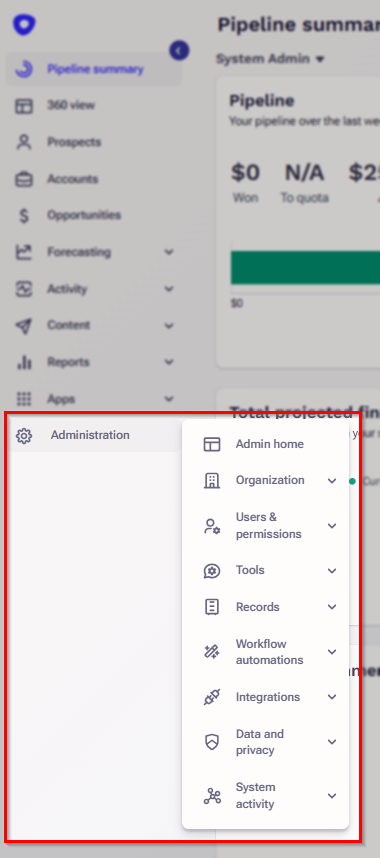Image resolution: width=380 pixels, height=858 pixels.
Task: Click the Workflow automations wand icon
Action: click(x=212, y=652)
